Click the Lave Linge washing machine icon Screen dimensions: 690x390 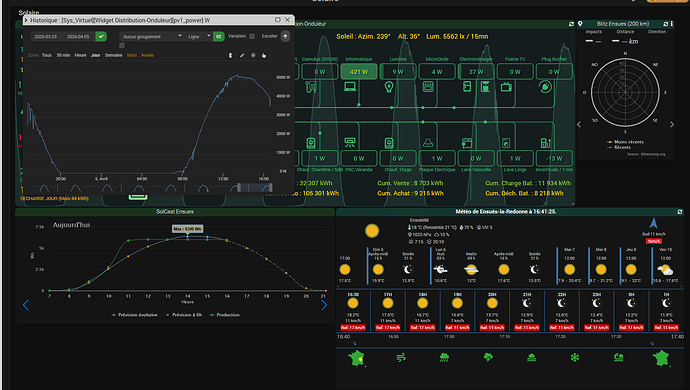(x=506, y=143)
